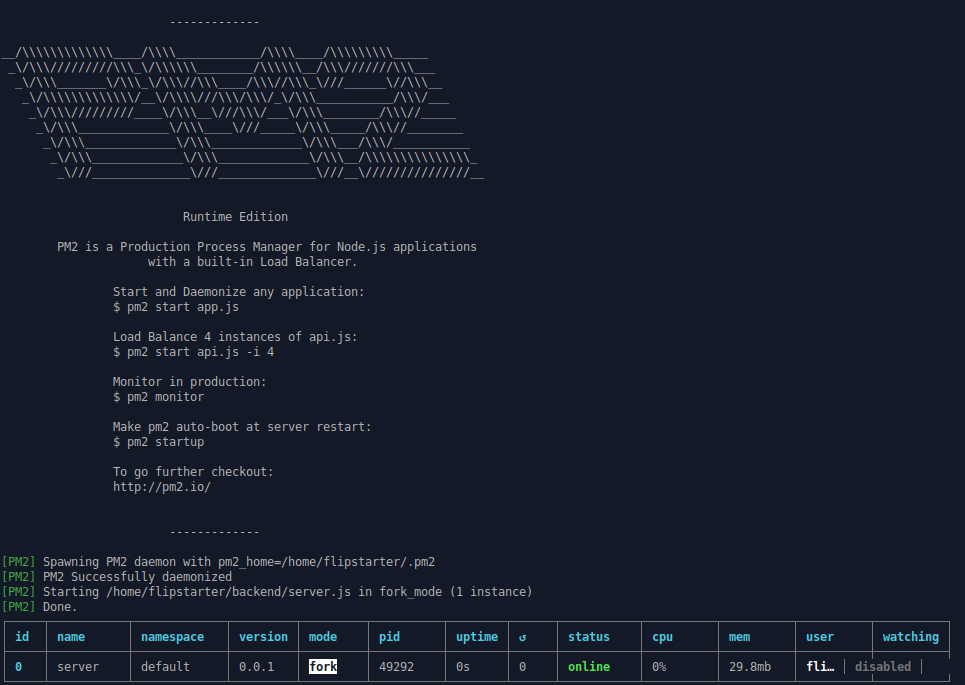The height and width of the screenshot is (685, 965).
Task: Click the '$ pm2 startup' command line
Action: point(159,442)
